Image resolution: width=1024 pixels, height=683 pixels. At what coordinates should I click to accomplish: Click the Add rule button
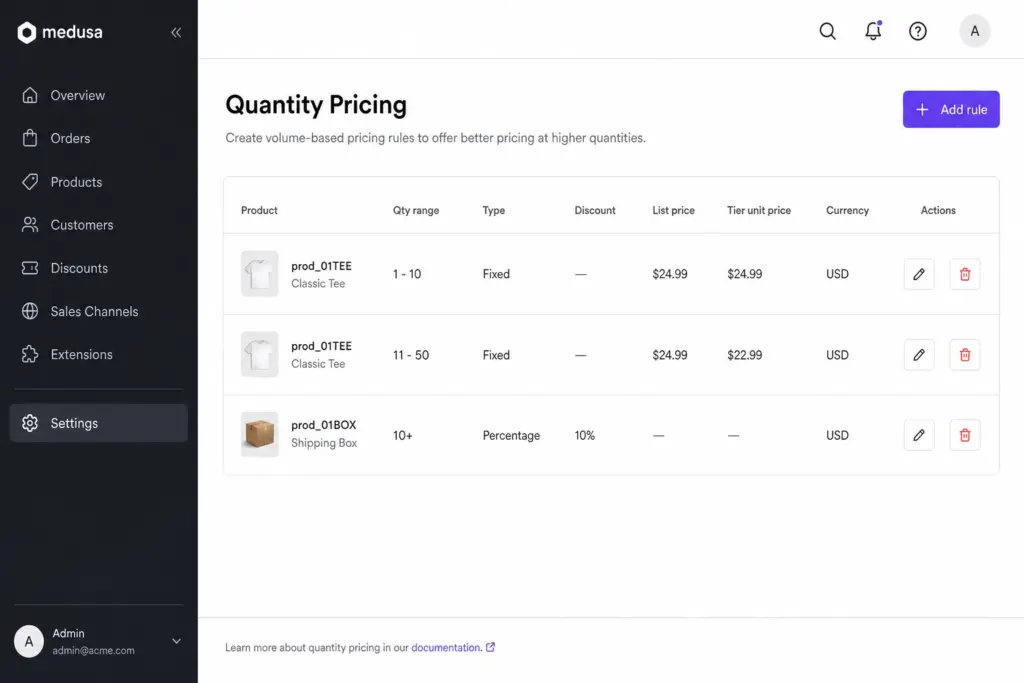click(x=951, y=109)
